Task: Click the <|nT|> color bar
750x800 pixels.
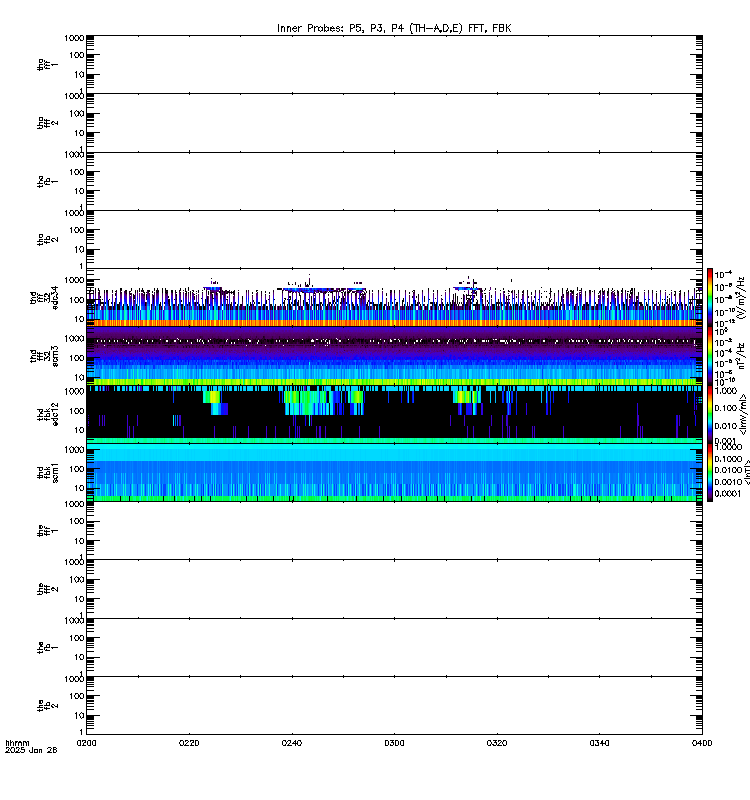Action: point(710,473)
